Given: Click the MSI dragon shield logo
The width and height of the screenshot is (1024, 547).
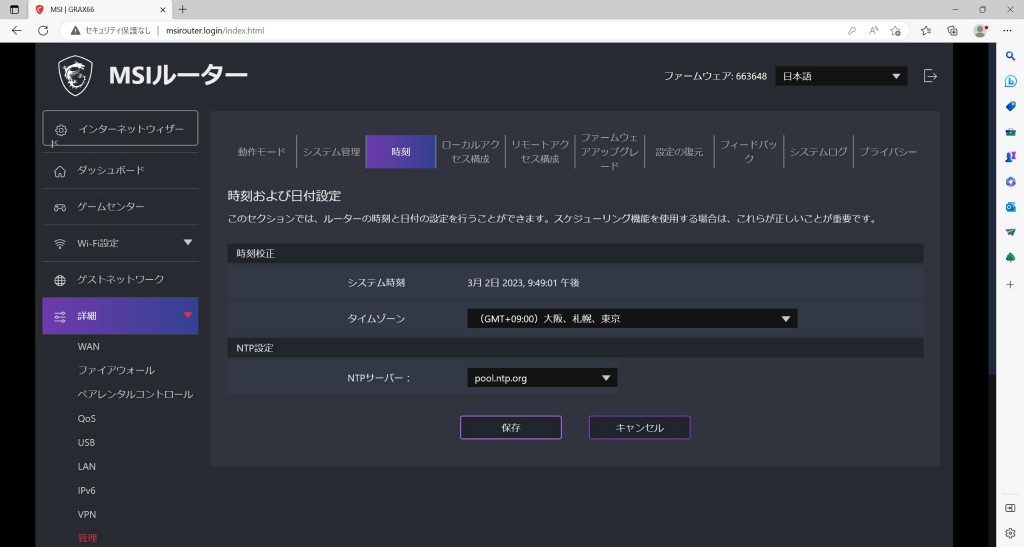Looking at the screenshot, I should [x=75, y=75].
